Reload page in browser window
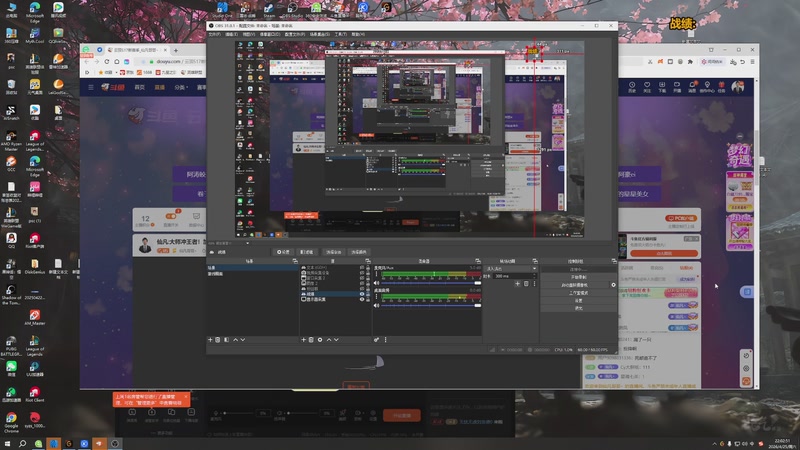 point(107,62)
